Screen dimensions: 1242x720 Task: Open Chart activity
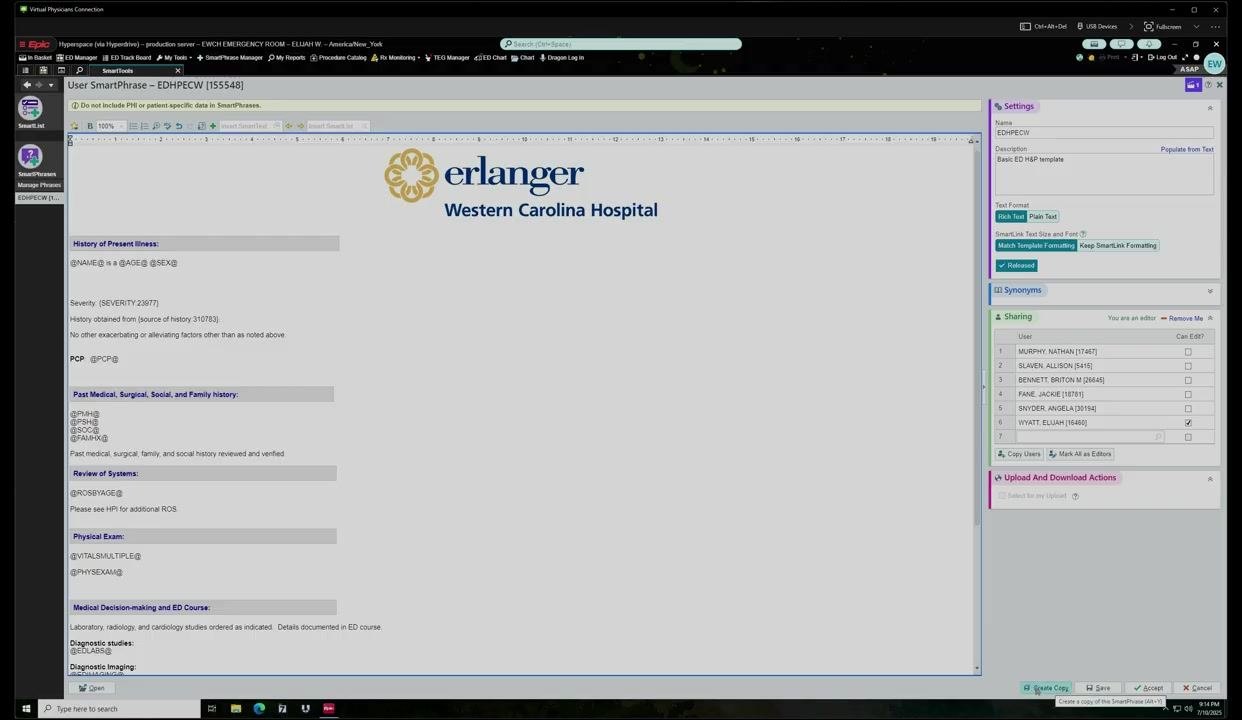[524, 58]
